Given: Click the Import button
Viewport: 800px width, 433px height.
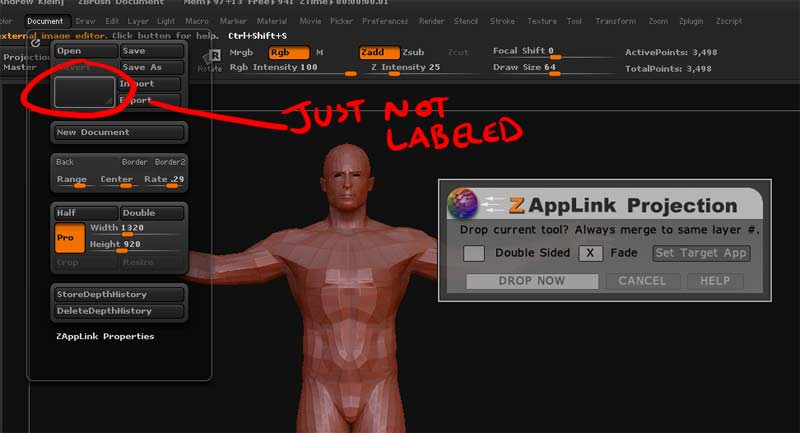Looking at the screenshot, I should pos(149,84).
